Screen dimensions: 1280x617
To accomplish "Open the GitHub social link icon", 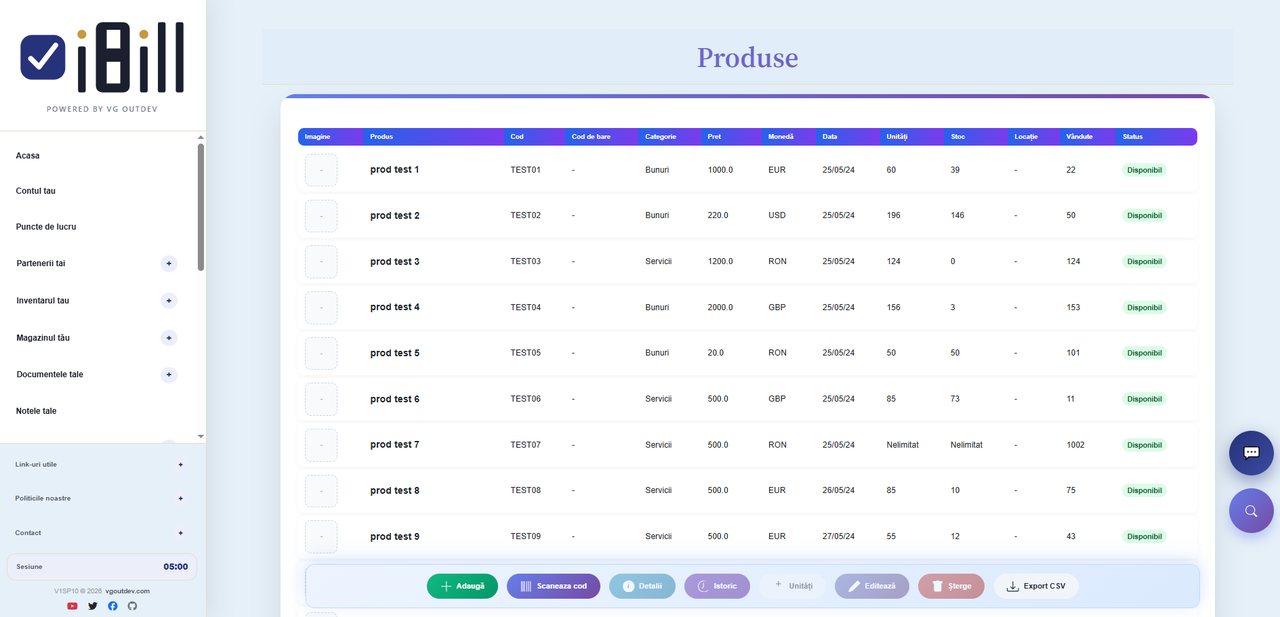I will pos(132,606).
